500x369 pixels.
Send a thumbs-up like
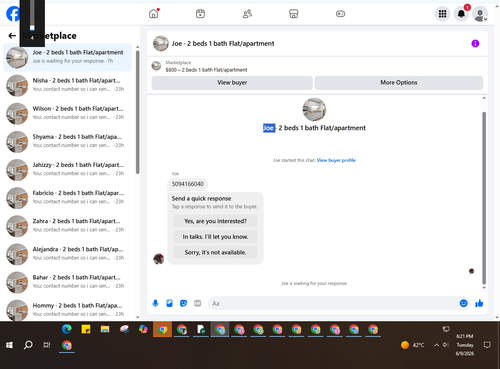pyautogui.click(x=479, y=303)
